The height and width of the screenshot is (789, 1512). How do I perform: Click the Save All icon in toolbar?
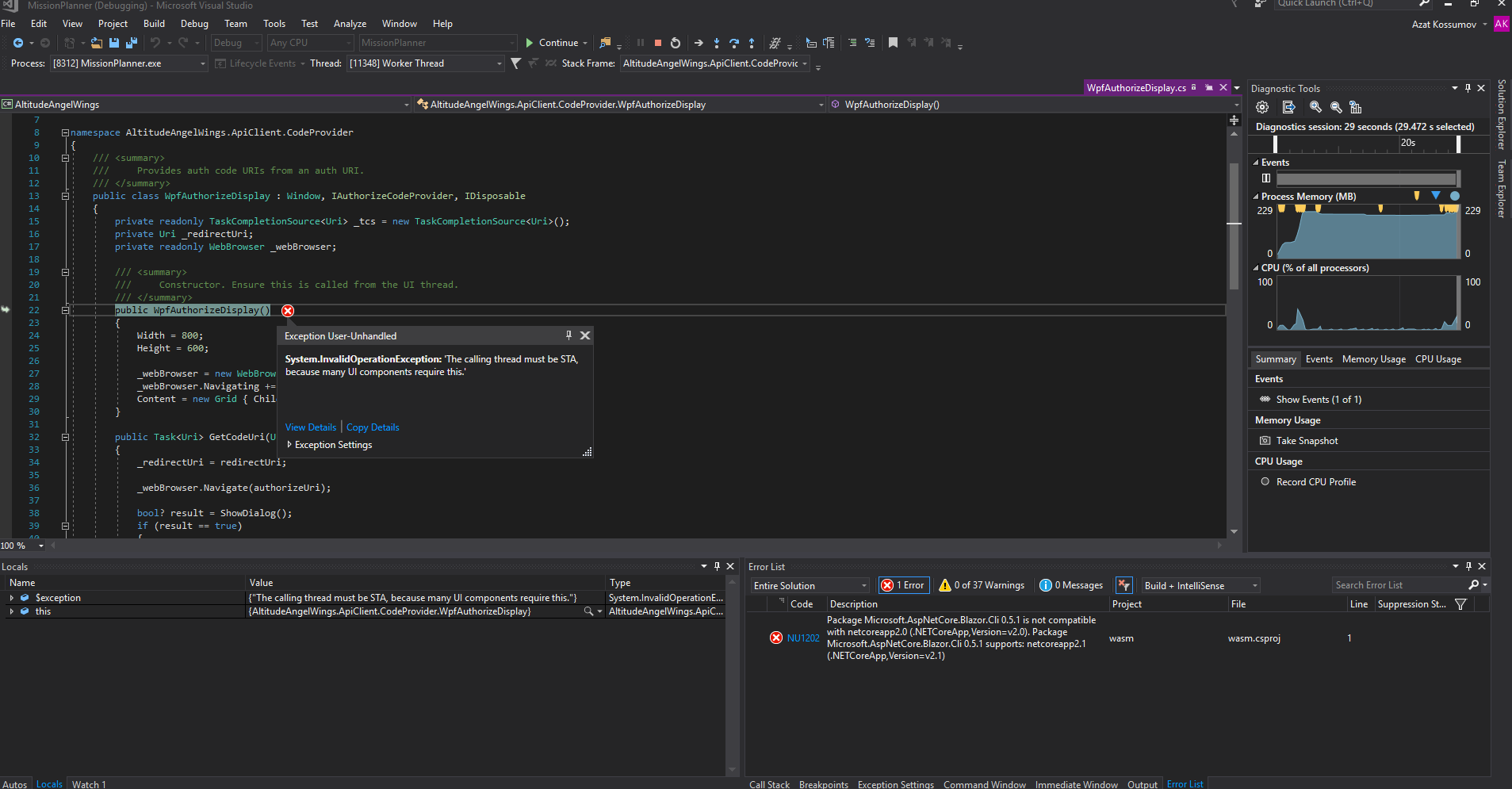point(131,43)
